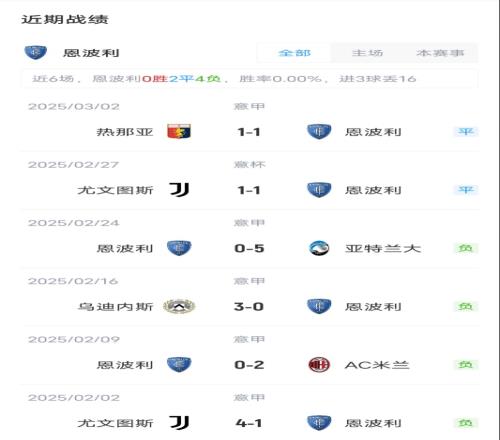This screenshot has height=440, width=500.
Task: Click the 尤文图斯 team name in the 4-1 match
Action: (115, 423)
